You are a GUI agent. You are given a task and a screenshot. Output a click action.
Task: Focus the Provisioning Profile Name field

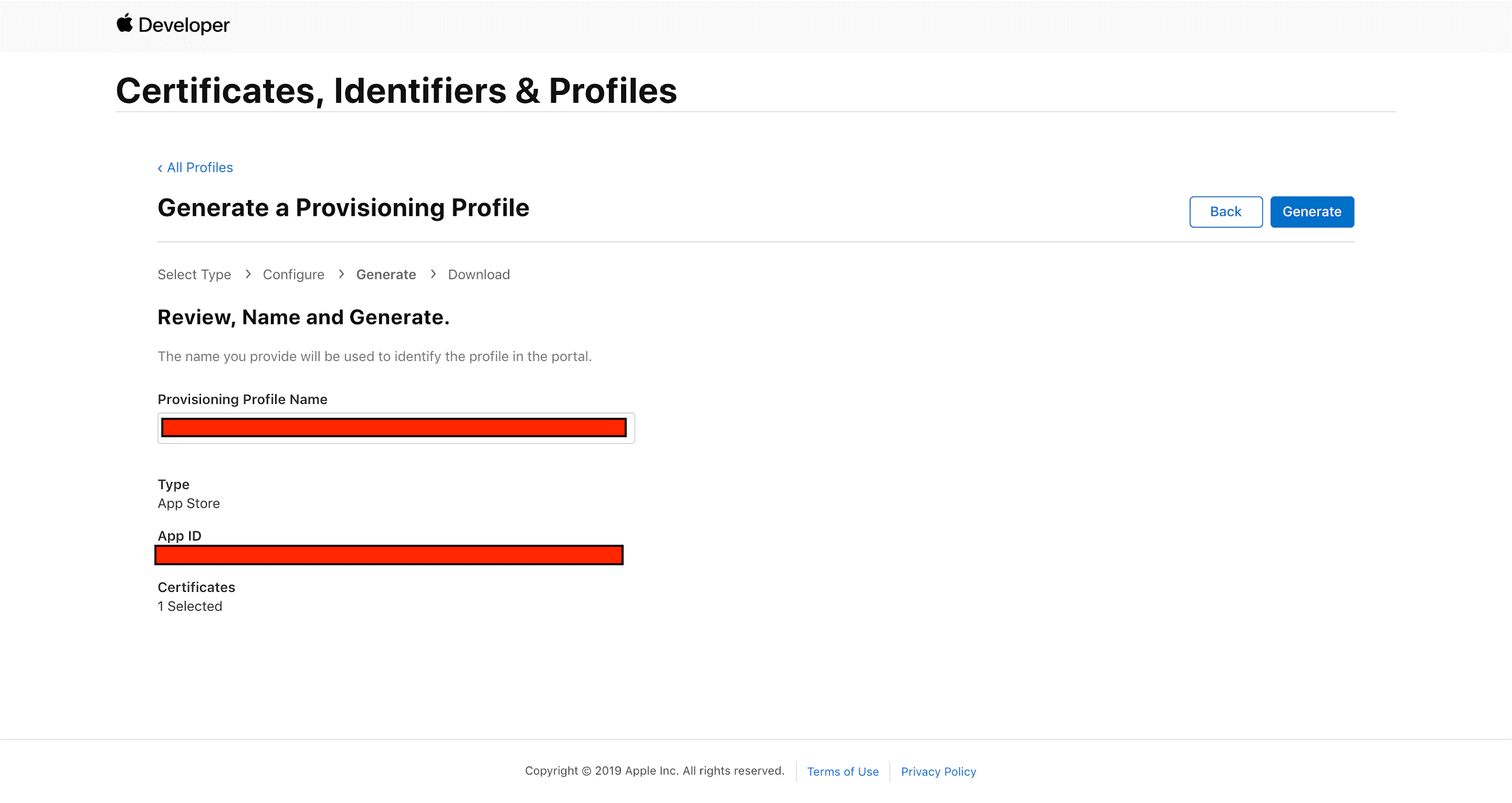(x=396, y=428)
